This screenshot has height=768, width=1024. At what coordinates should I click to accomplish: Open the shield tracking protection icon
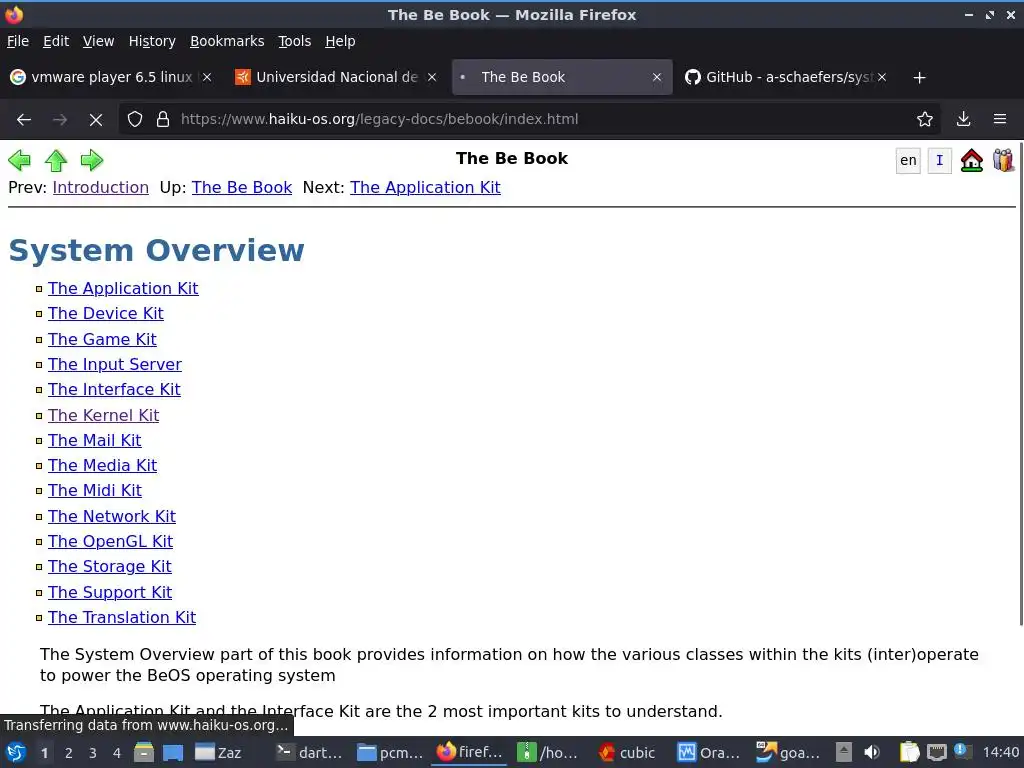(135, 119)
